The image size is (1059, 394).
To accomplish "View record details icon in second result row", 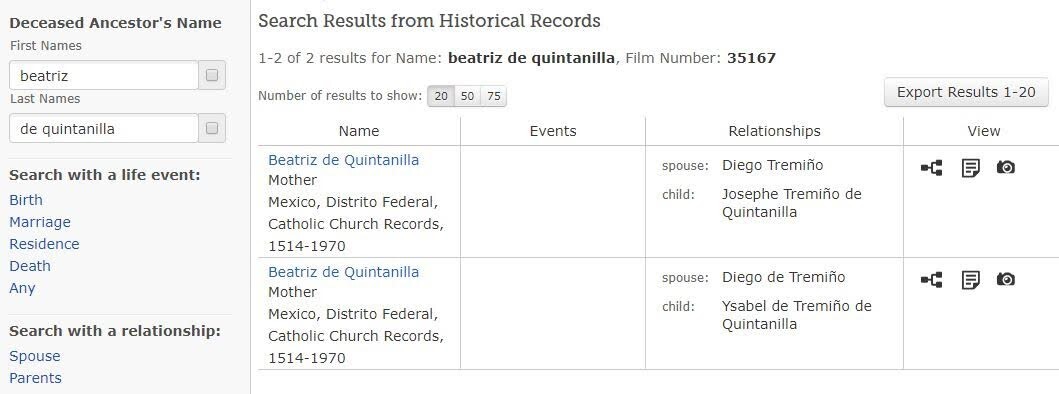I will point(971,280).
